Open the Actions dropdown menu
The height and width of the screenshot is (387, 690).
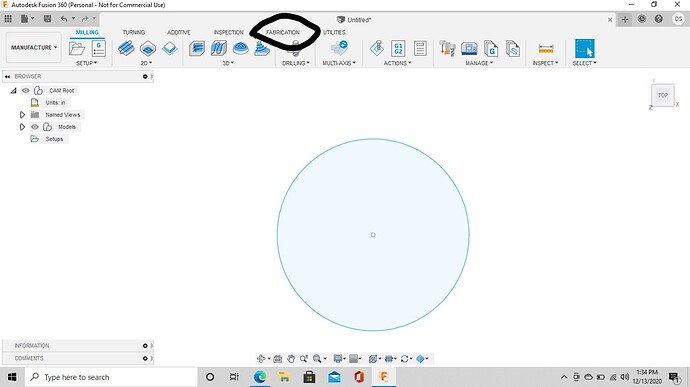coord(397,63)
